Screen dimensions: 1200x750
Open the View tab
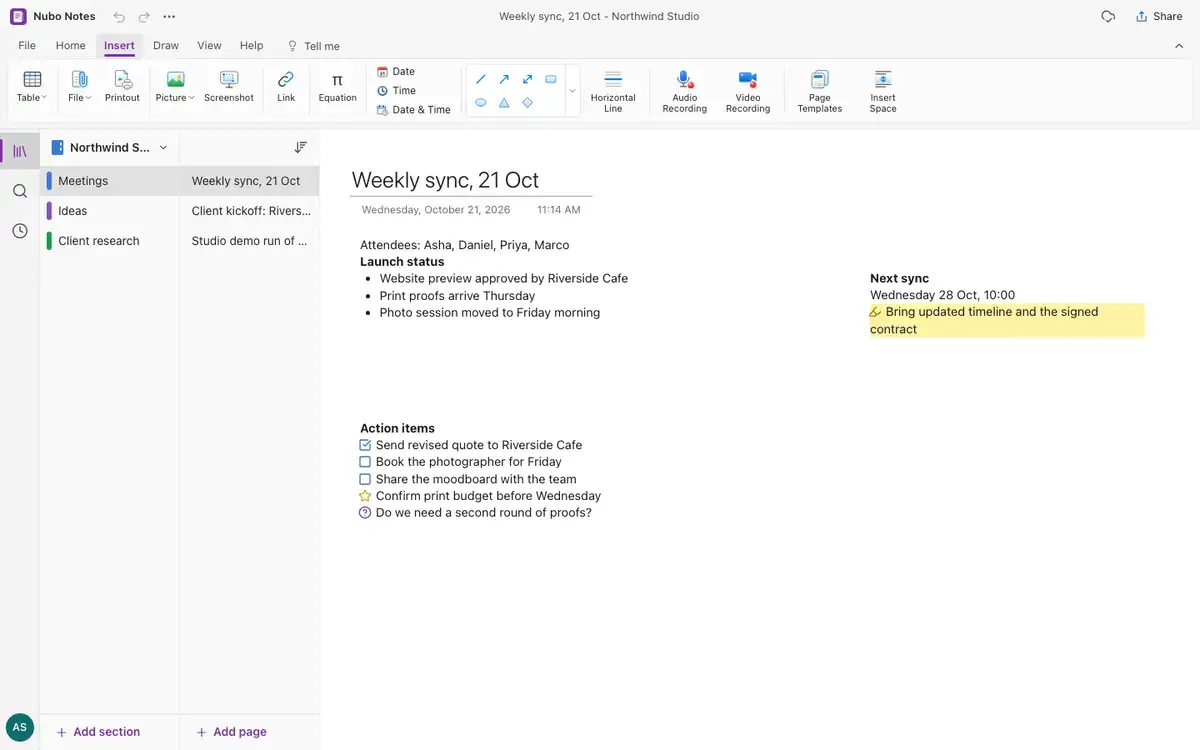click(x=209, y=46)
